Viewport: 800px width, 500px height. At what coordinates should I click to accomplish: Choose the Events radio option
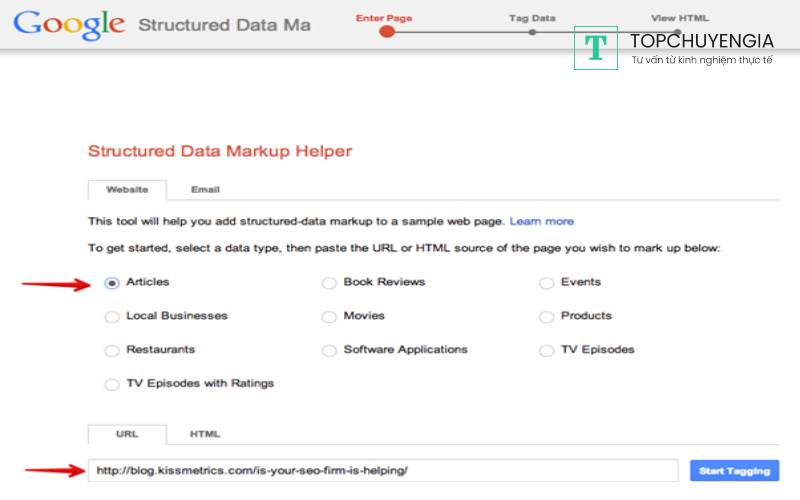[546, 283]
